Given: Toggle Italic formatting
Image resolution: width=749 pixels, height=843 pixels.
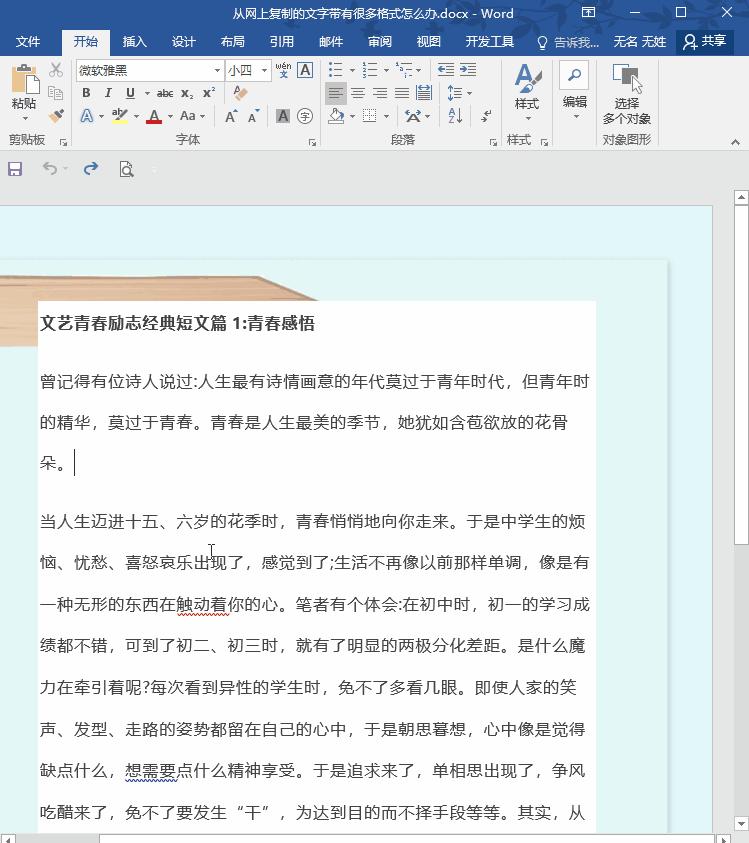Looking at the screenshot, I should (108, 93).
